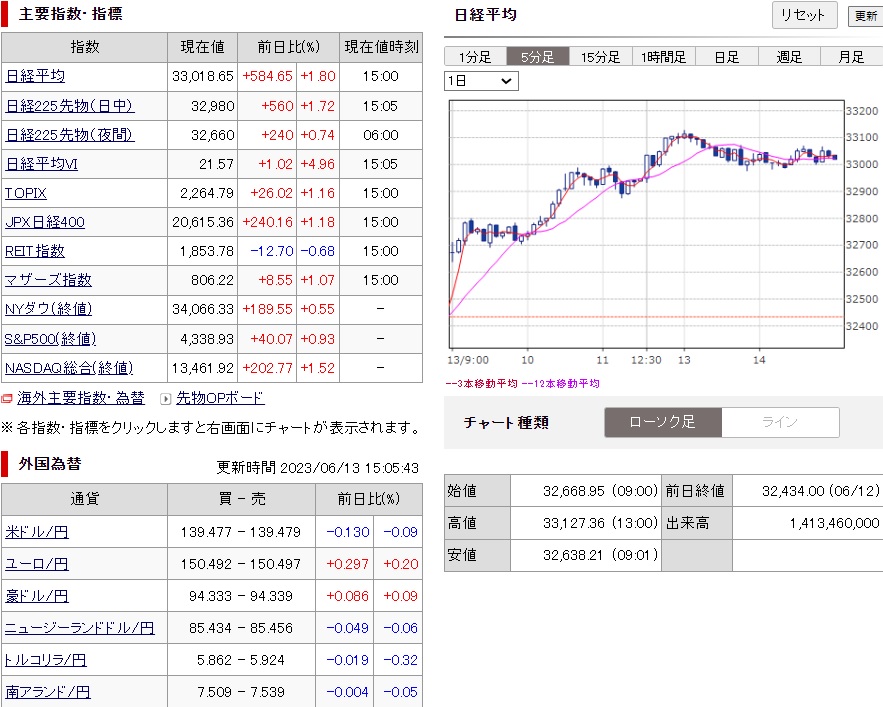Open the 豪ドル/円 currency link
The width and height of the screenshot is (883, 707).
(x=37, y=596)
